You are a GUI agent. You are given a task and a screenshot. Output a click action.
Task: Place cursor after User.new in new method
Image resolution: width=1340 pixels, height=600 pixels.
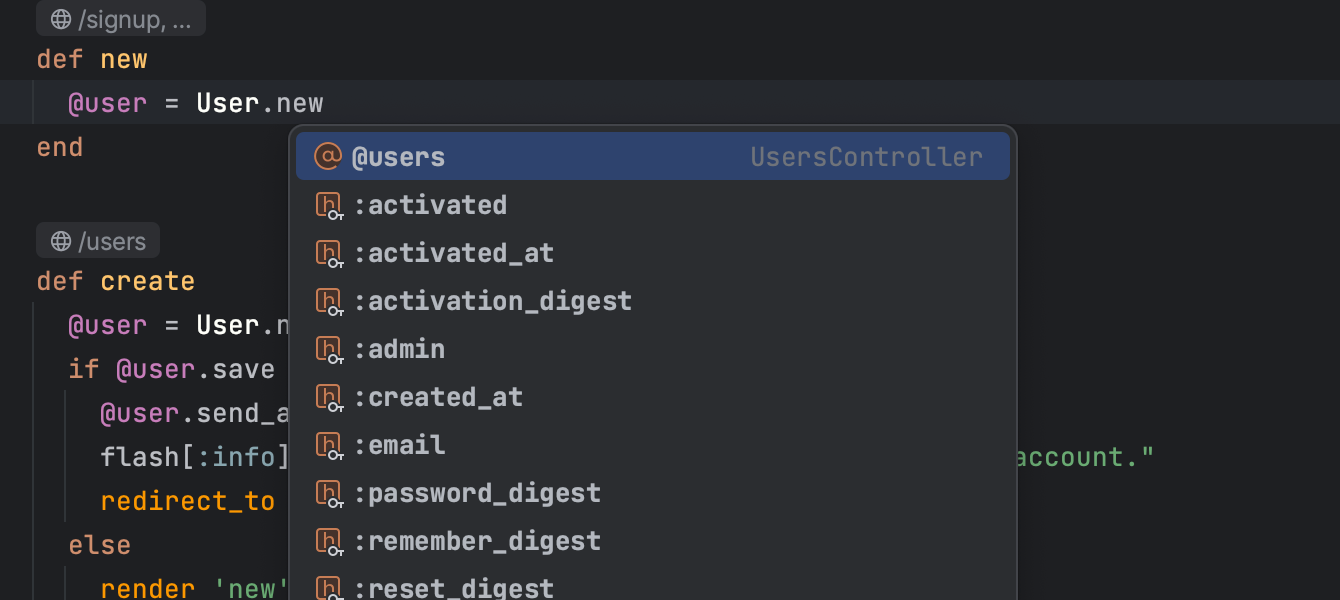[x=325, y=103]
